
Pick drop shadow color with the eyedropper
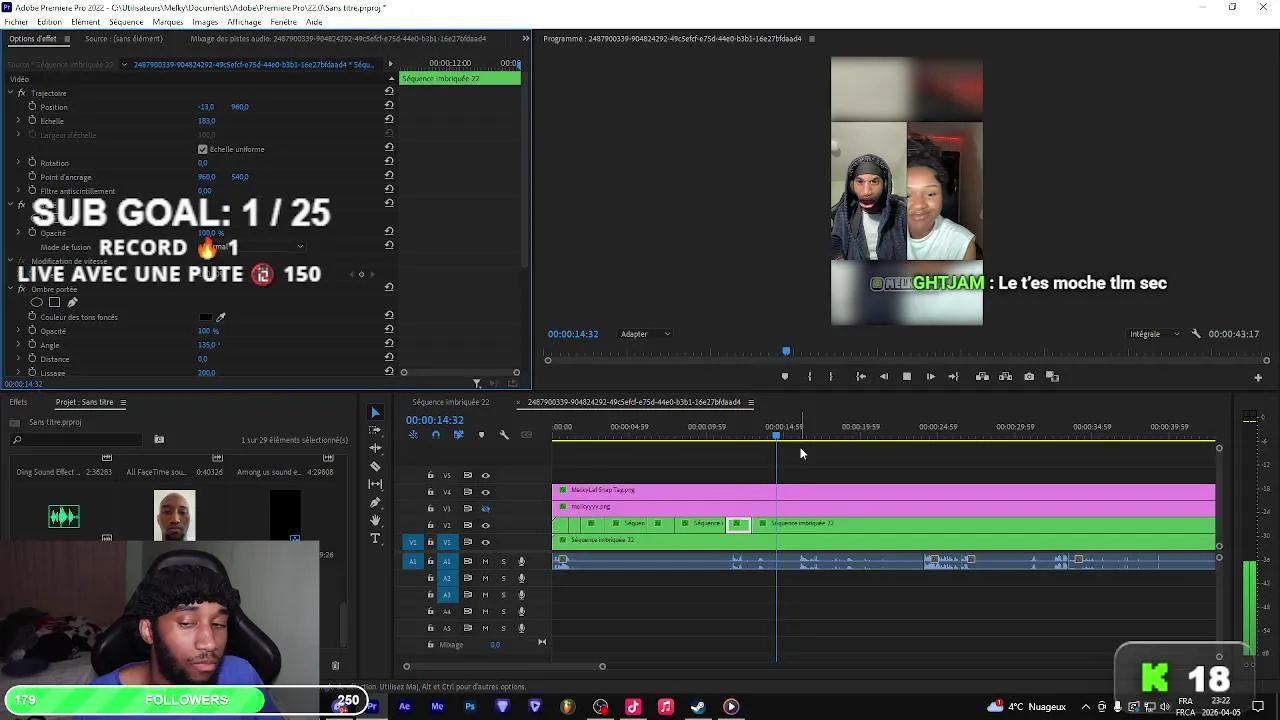coord(221,317)
